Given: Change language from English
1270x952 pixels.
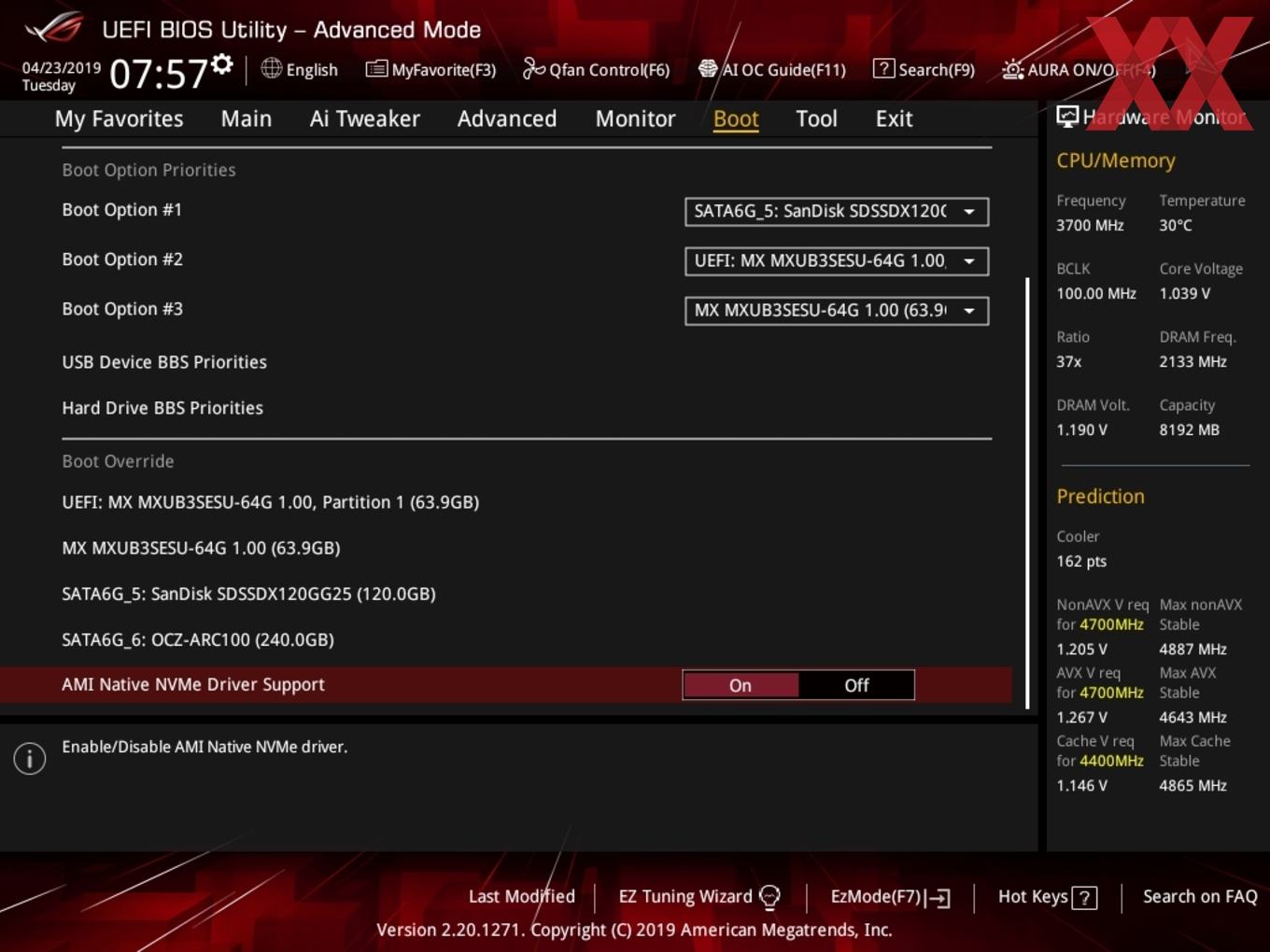Looking at the screenshot, I should click(312, 70).
